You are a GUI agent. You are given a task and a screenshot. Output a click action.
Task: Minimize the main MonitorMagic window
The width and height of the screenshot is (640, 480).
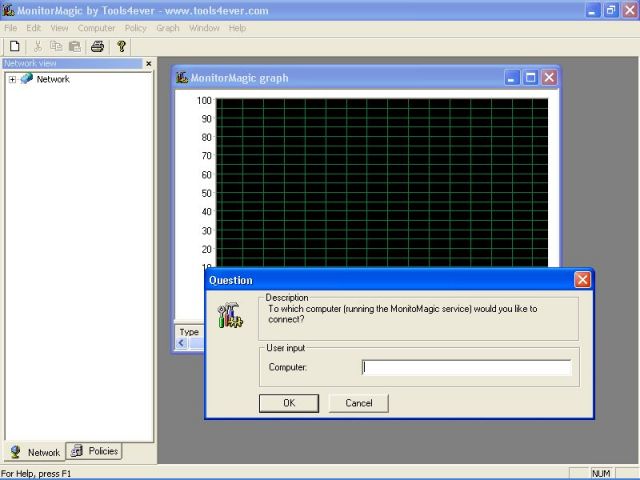tap(592, 10)
